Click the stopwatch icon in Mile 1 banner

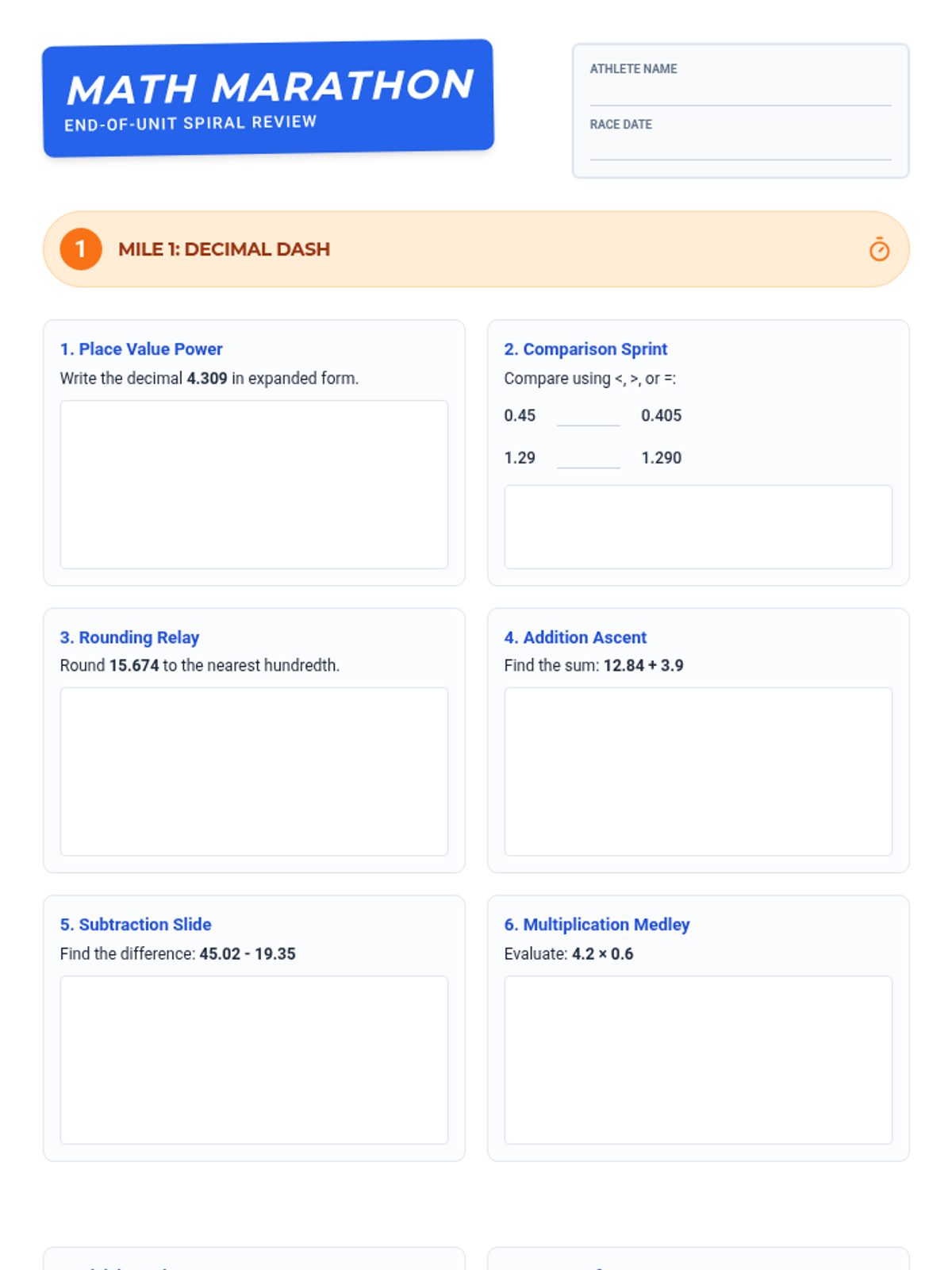879,249
